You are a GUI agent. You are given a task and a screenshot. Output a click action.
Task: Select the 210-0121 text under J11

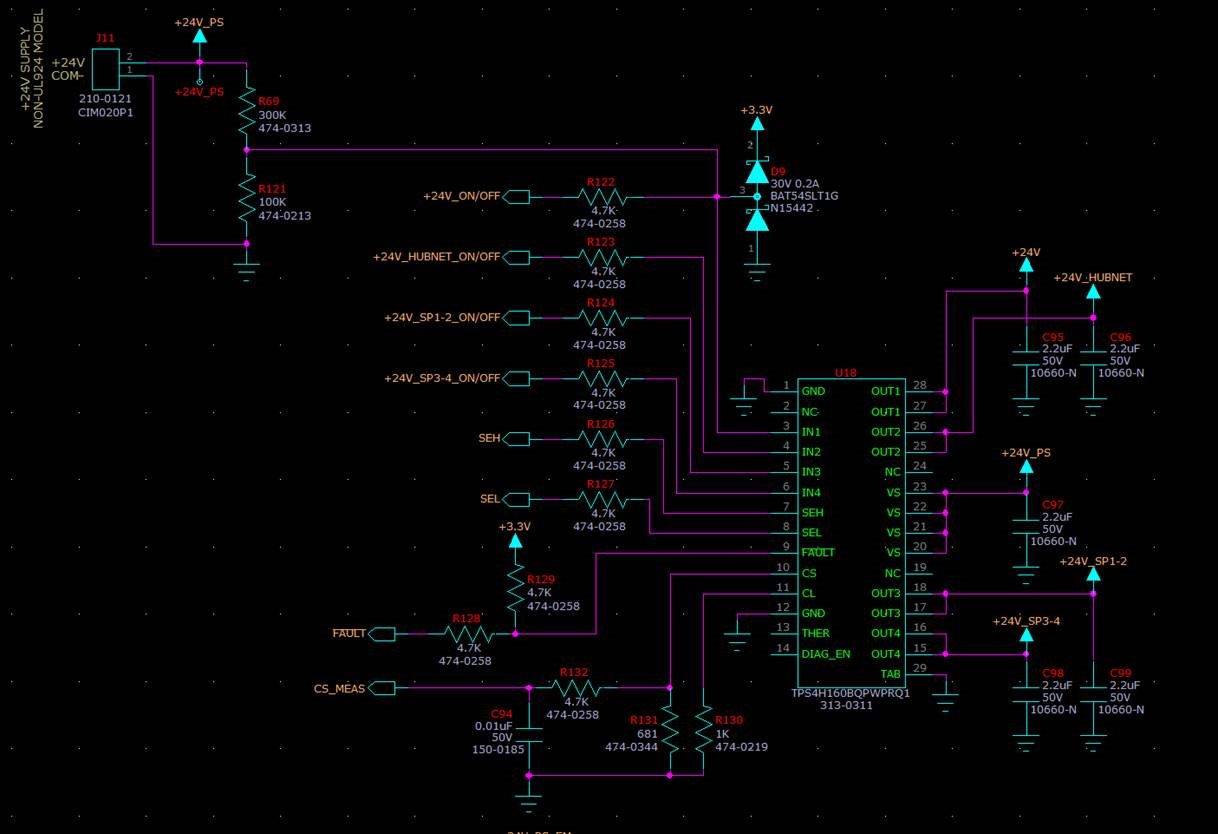(105, 100)
